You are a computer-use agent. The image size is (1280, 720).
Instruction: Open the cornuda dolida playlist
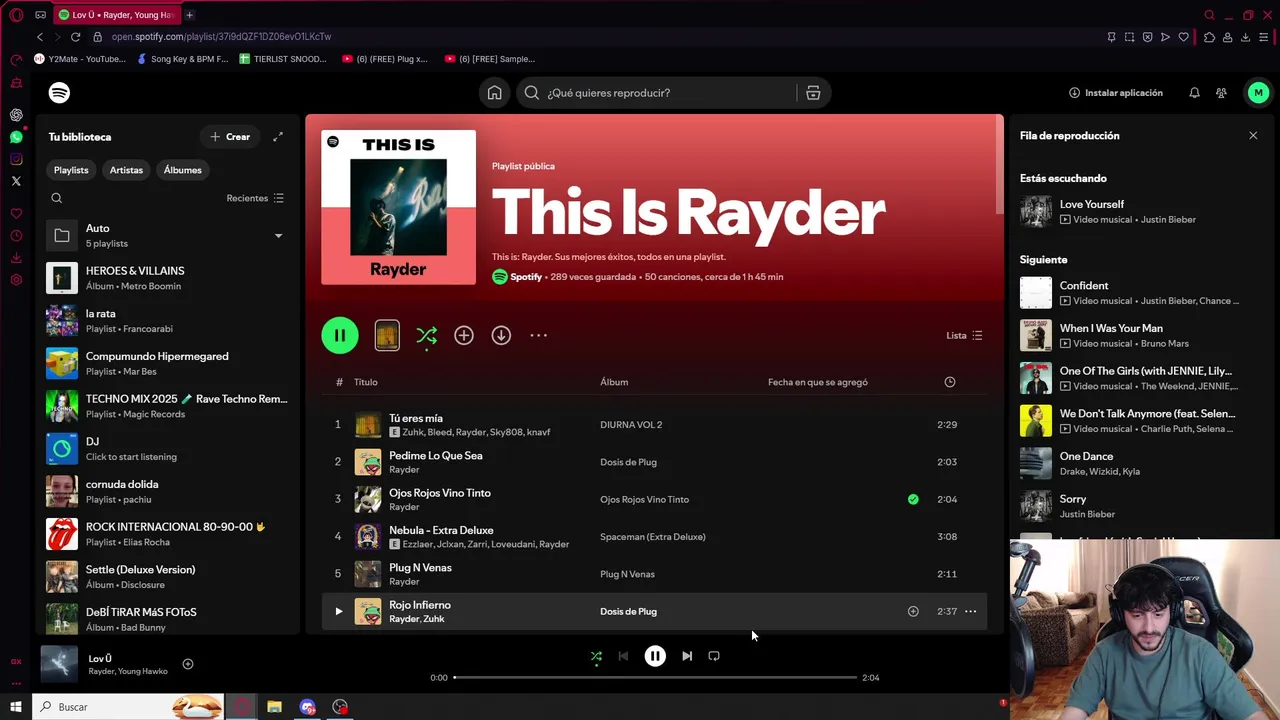(x=168, y=491)
